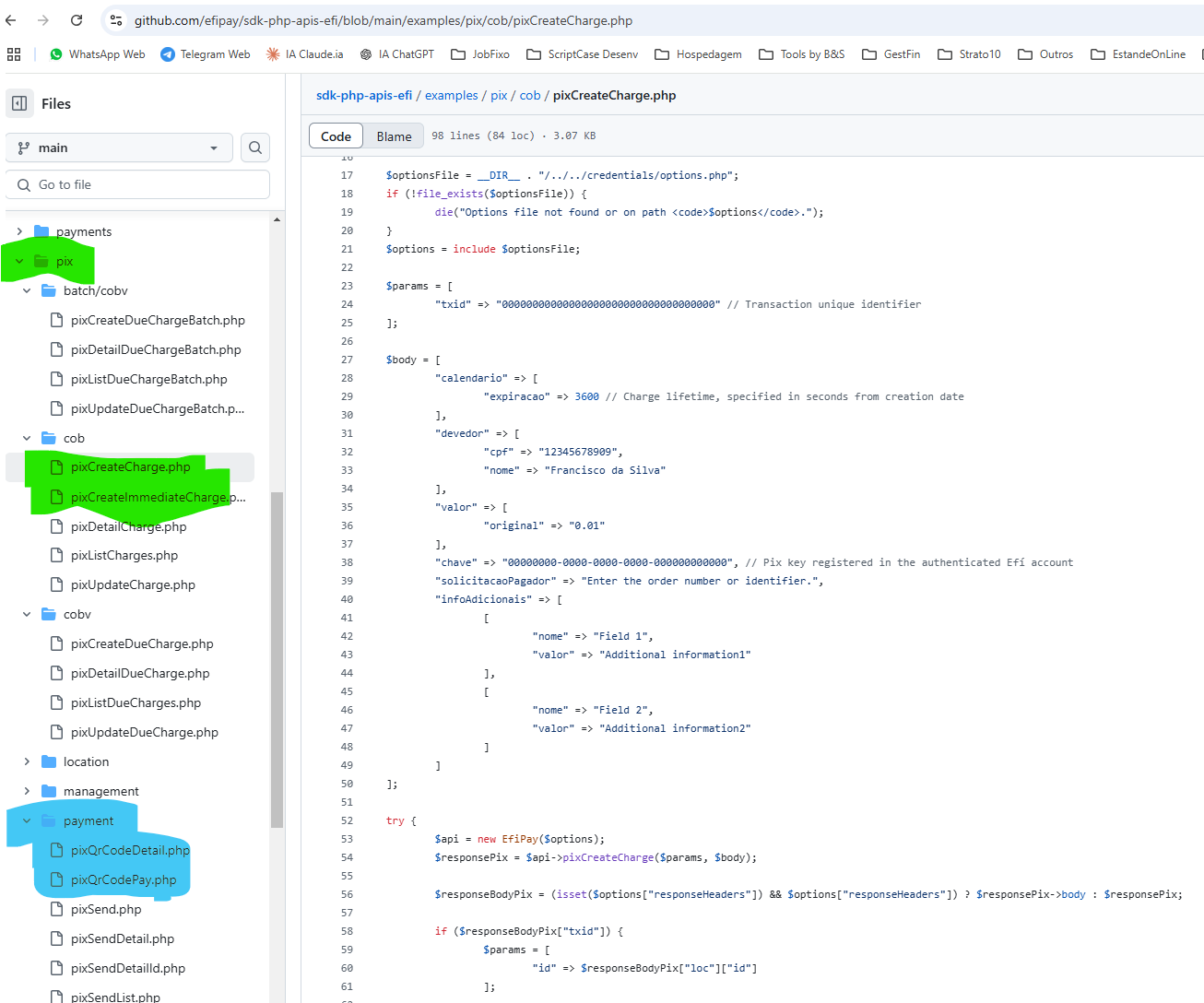Open the WhatsApp Web bookmark
The width and height of the screenshot is (1204, 1003).
tap(97, 54)
